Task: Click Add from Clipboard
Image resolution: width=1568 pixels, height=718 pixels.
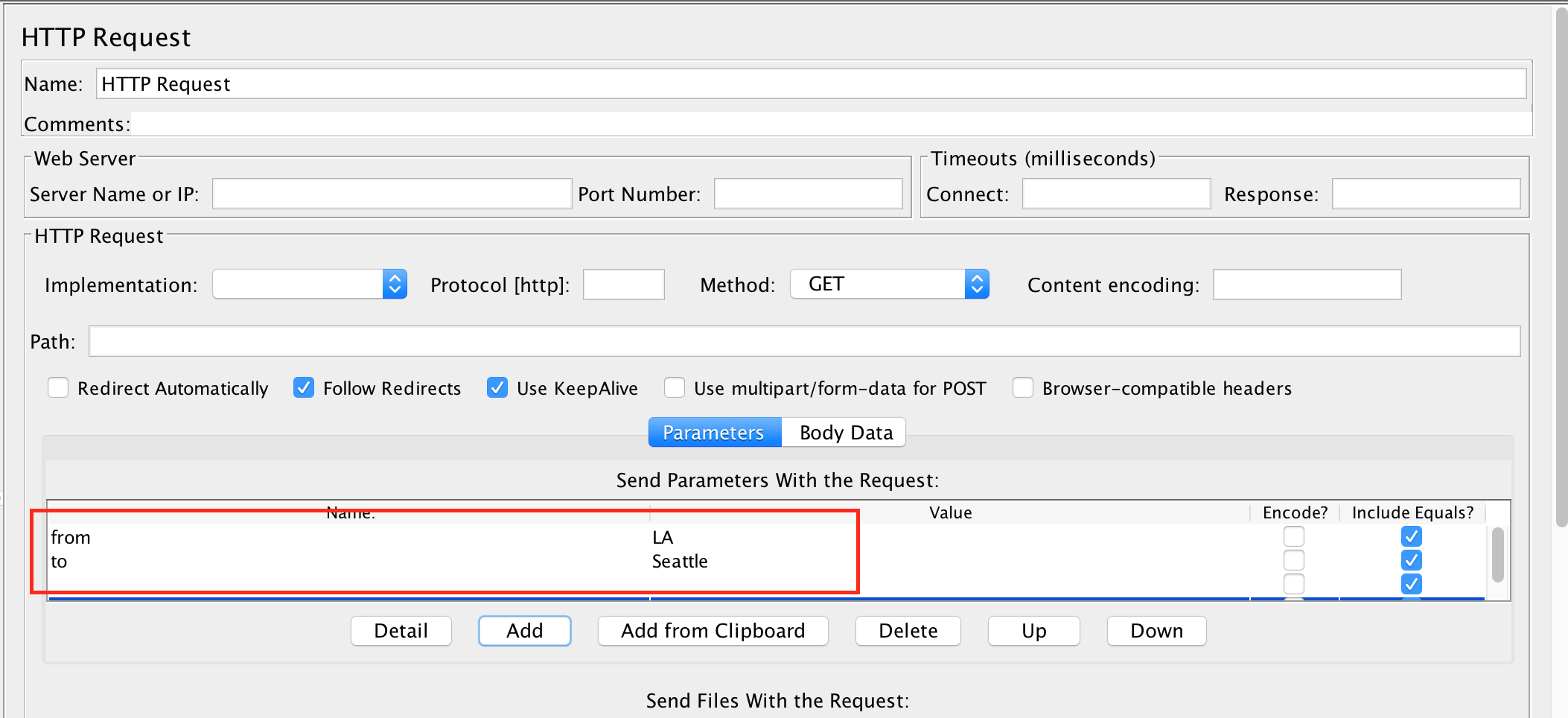Action: pos(713,631)
